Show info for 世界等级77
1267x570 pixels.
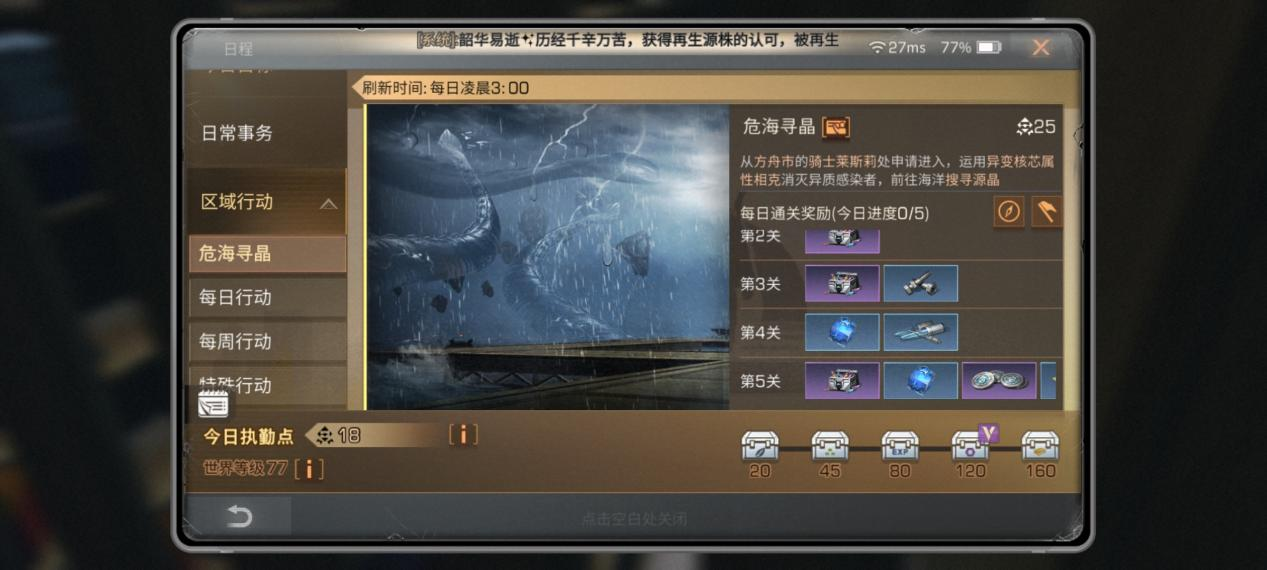pyautogui.click(x=309, y=468)
